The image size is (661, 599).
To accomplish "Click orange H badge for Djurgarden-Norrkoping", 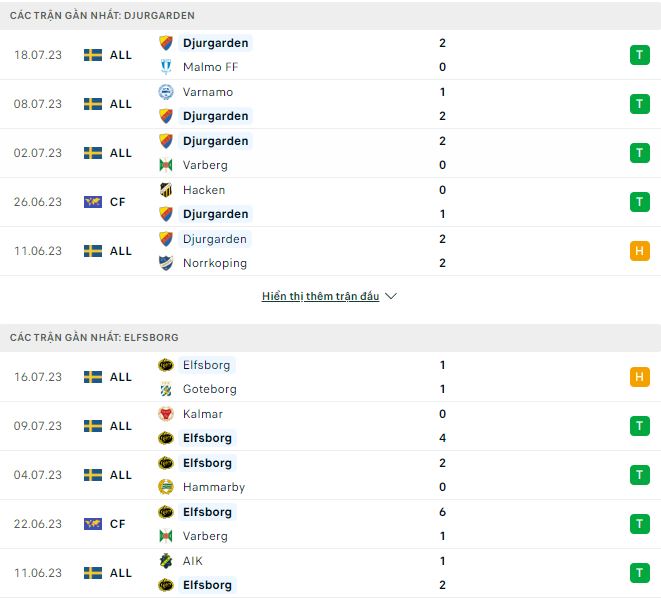I will pyautogui.click(x=640, y=251).
